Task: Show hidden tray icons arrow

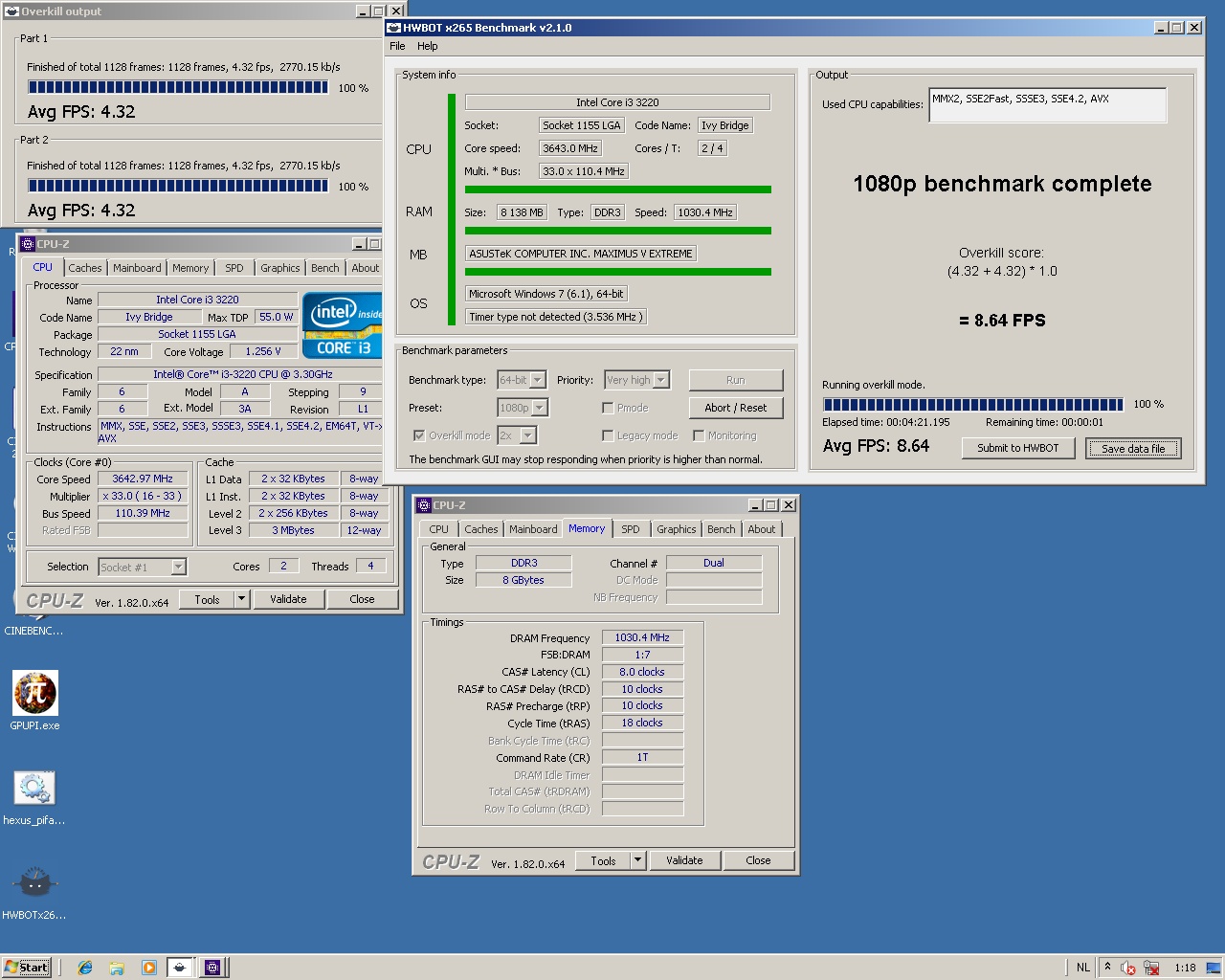Action: tap(1107, 968)
